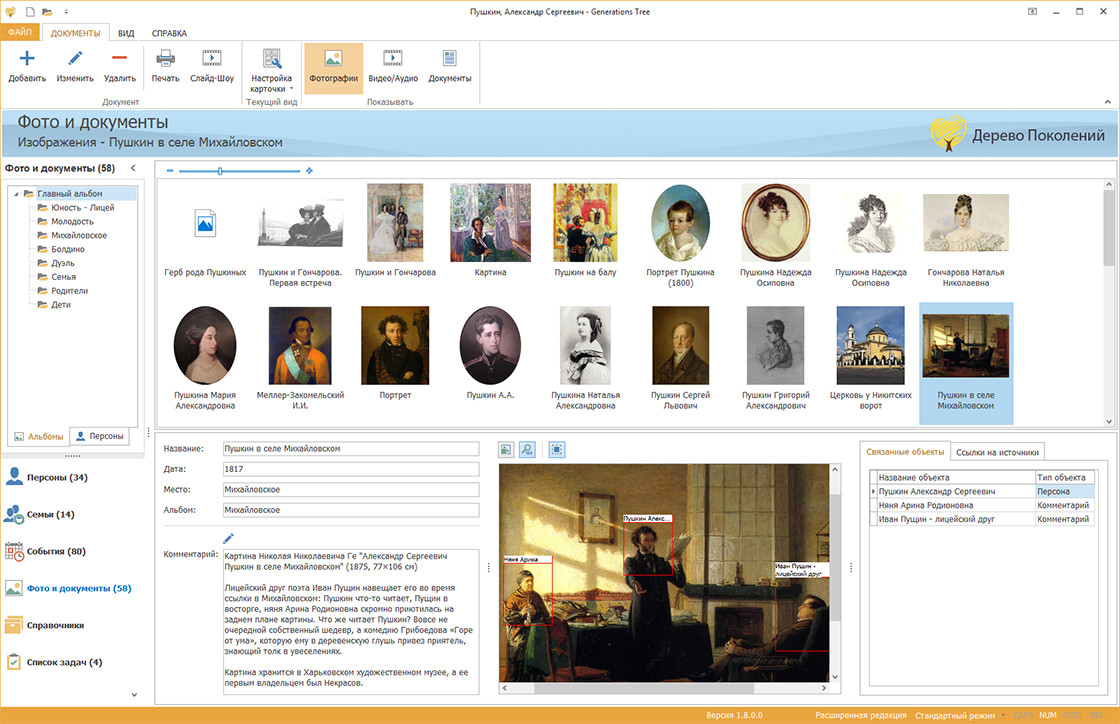Open the ФАЙЛ menu
The width and height of the screenshot is (1120, 724).
20,32
